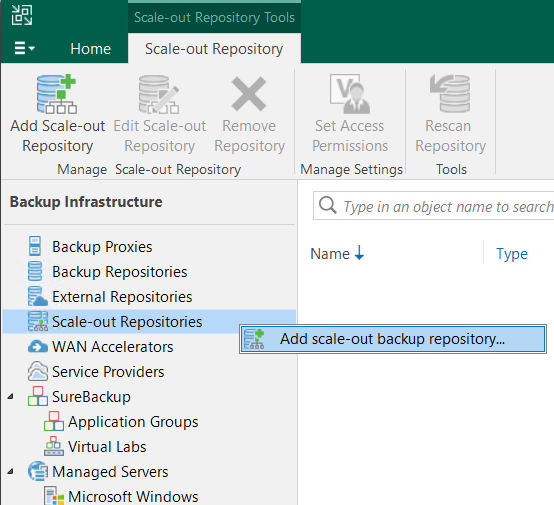
Task: Click the SureBackup colored boxes icon
Action: (37, 396)
